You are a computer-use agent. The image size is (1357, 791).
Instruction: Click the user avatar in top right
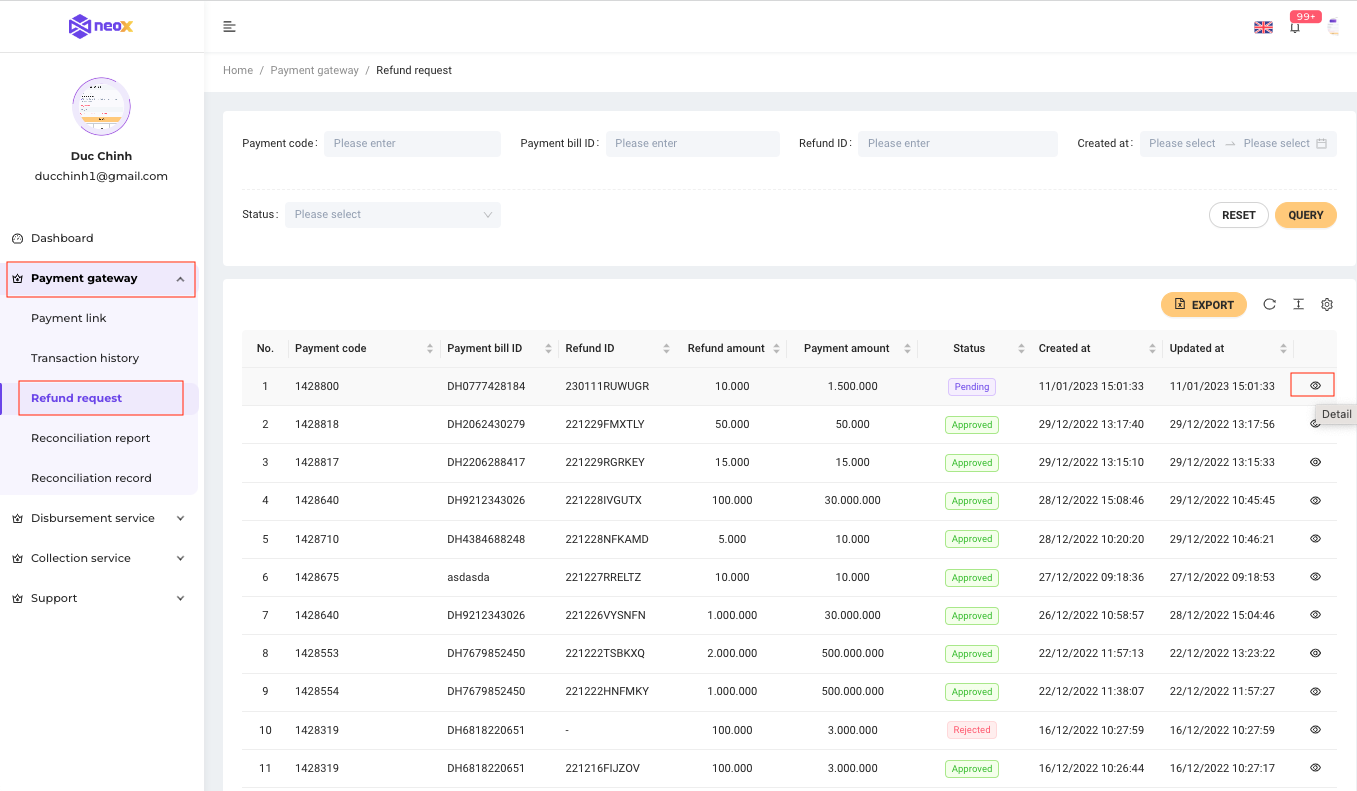pyautogui.click(x=1333, y=27)
